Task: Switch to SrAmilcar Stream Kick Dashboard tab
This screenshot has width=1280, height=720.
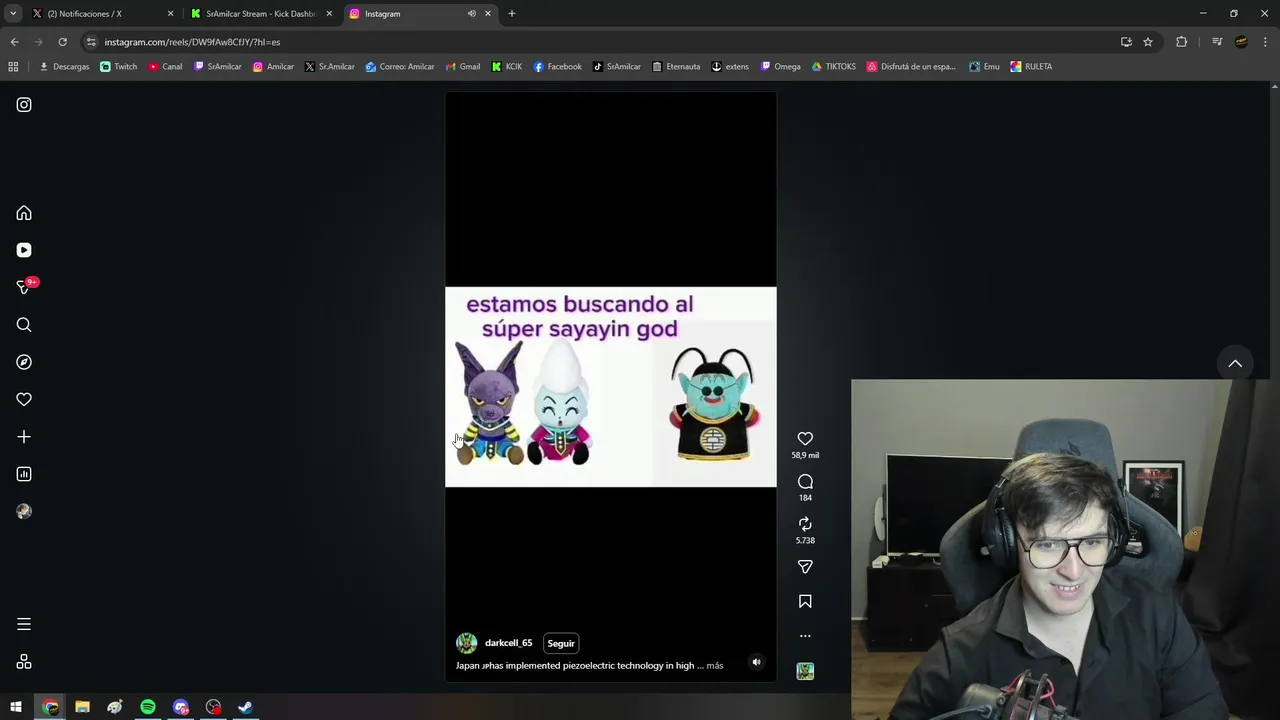Action: [260, 14]
